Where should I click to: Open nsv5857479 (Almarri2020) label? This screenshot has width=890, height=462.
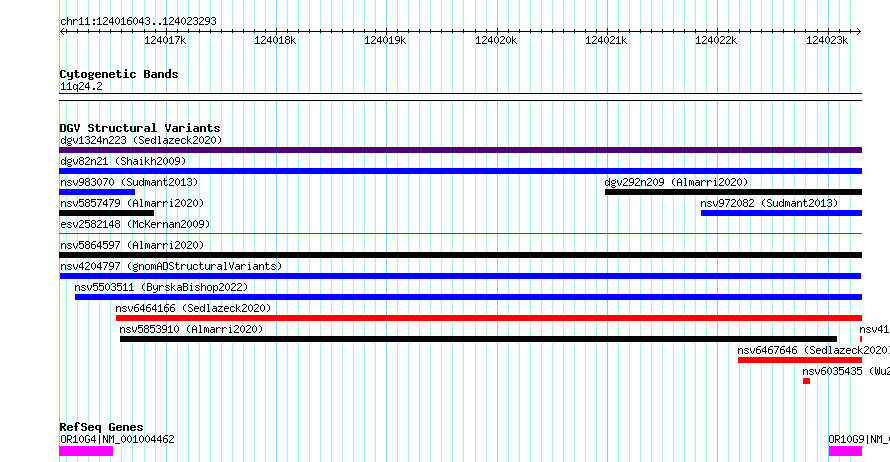point(132,203)
